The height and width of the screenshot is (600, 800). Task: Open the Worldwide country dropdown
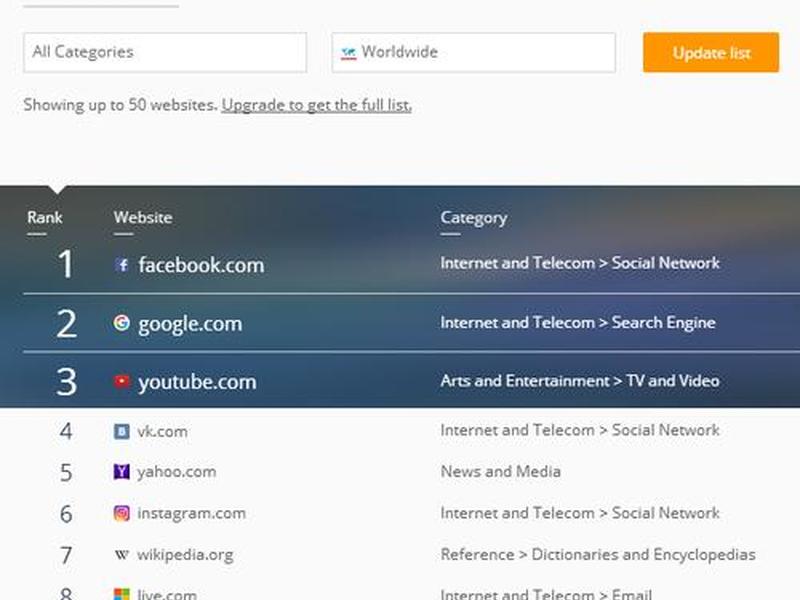click(473, 53)
